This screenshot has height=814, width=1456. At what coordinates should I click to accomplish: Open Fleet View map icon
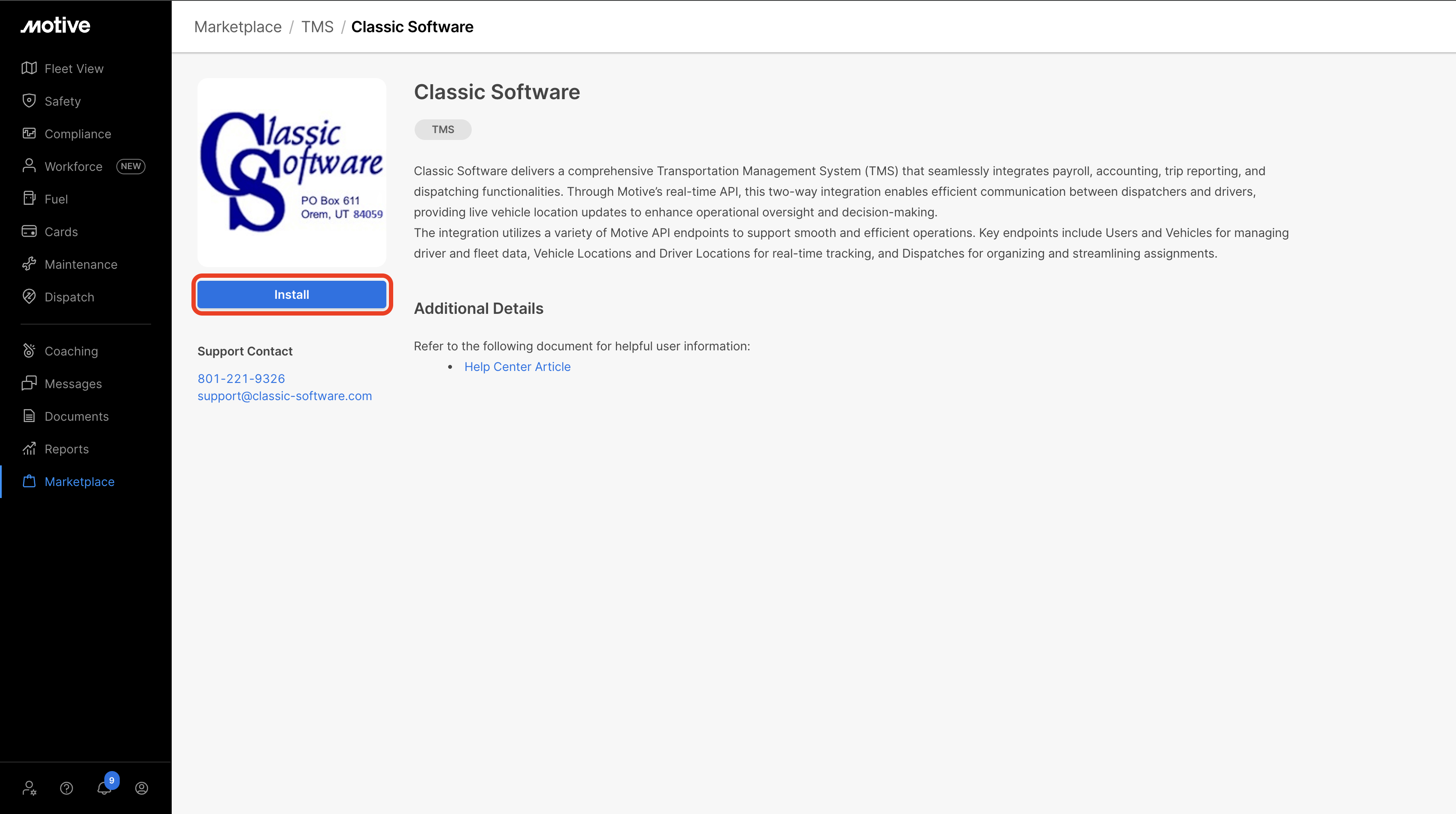[29, 68]
